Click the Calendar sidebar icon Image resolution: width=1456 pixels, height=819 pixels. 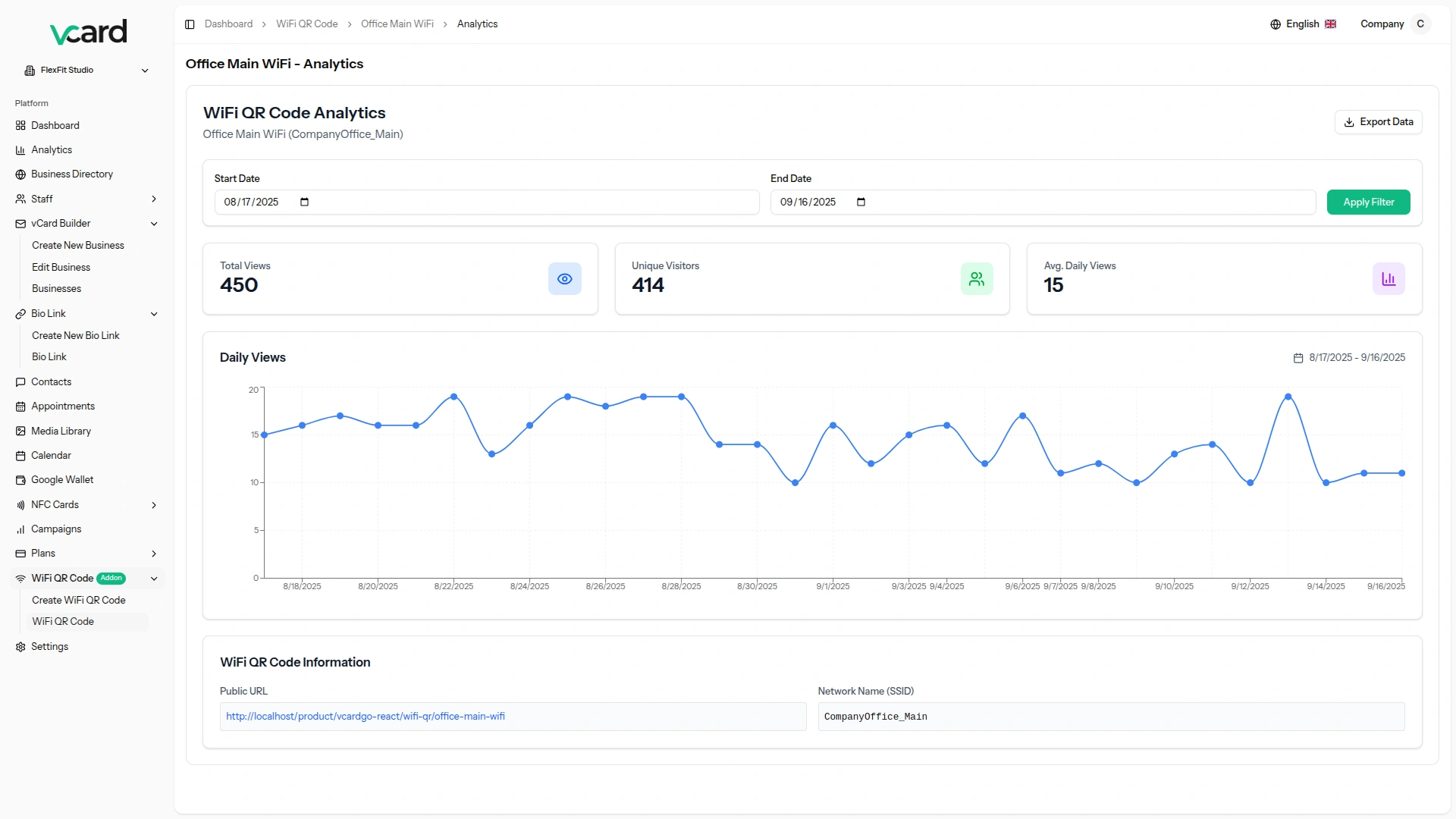point(20,456)
